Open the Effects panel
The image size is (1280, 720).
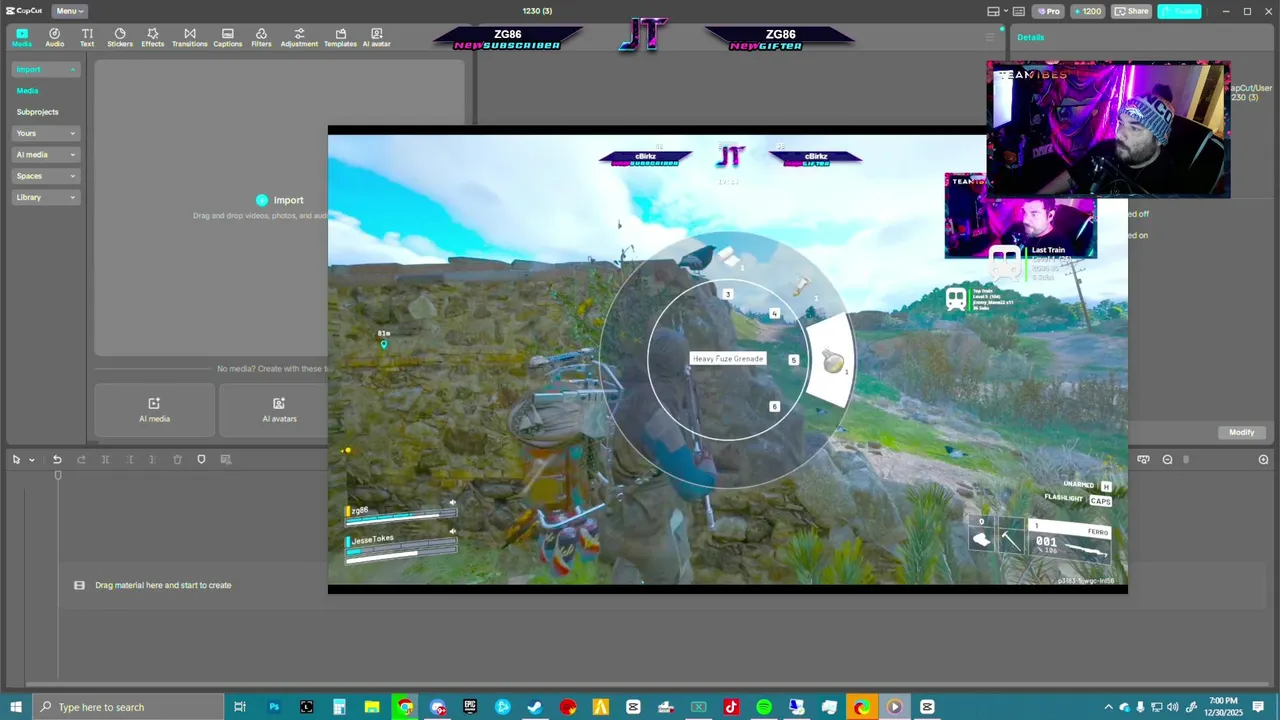(x=153, y=38)
